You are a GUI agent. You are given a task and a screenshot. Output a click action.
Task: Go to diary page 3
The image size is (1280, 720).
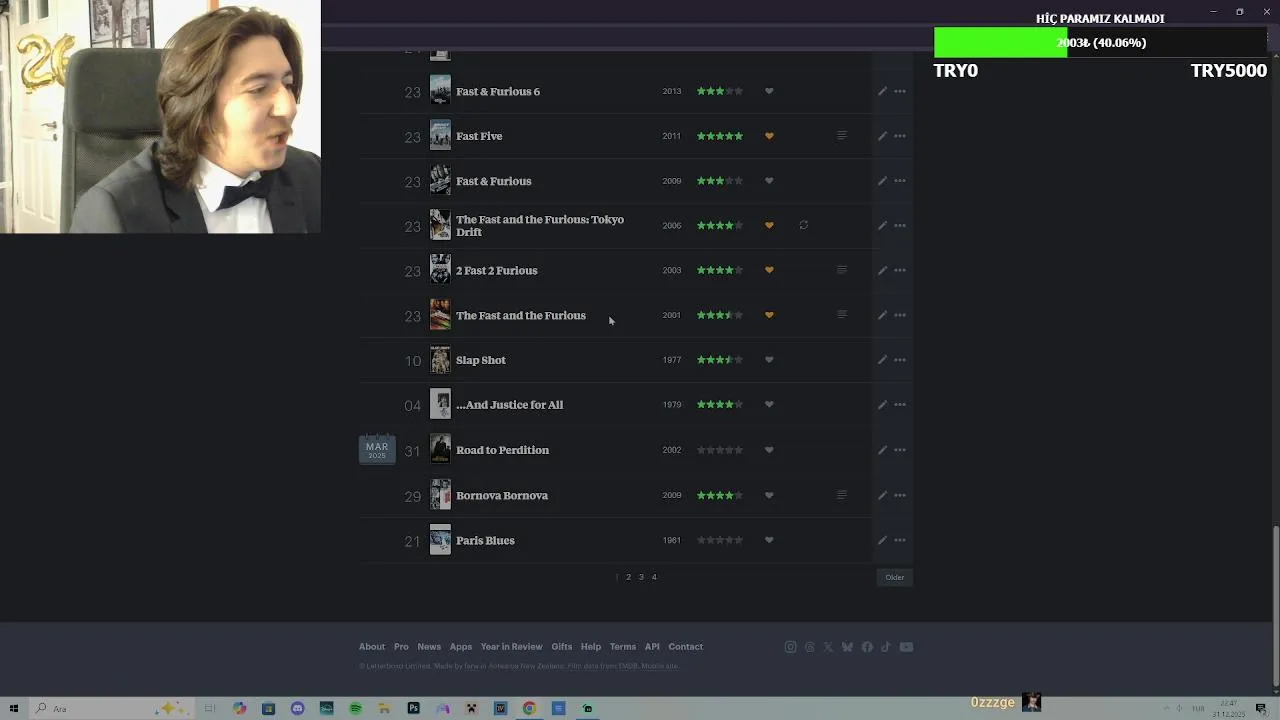coord(641,577)
